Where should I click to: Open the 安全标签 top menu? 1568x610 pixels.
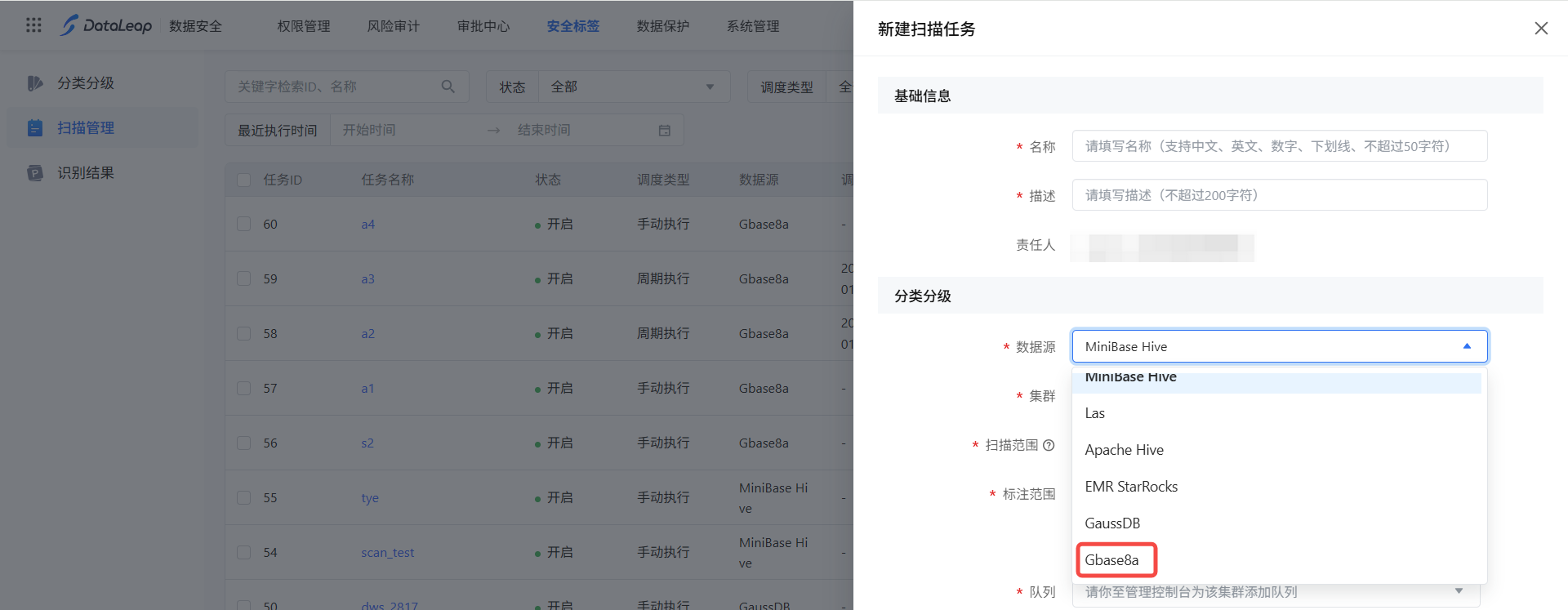tap(573, 26)
